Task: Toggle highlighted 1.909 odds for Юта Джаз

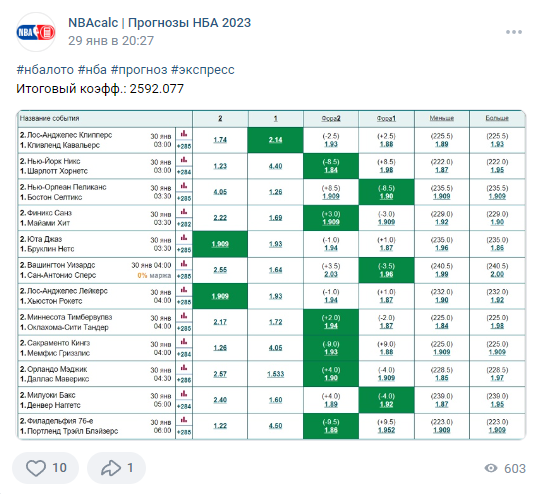Action: pyautogui.click(x=220, y=244)
